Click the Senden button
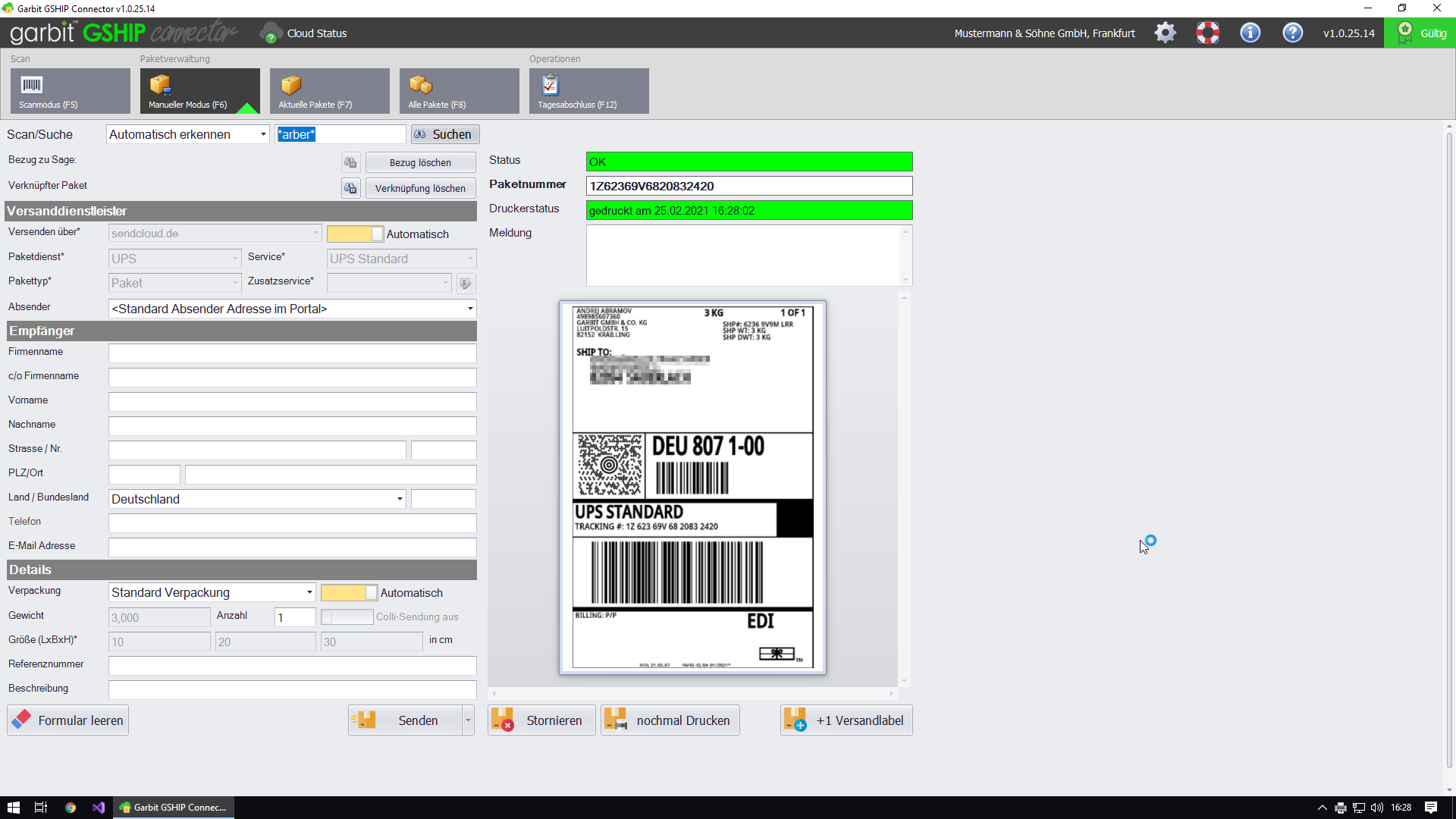 point(406,720)
